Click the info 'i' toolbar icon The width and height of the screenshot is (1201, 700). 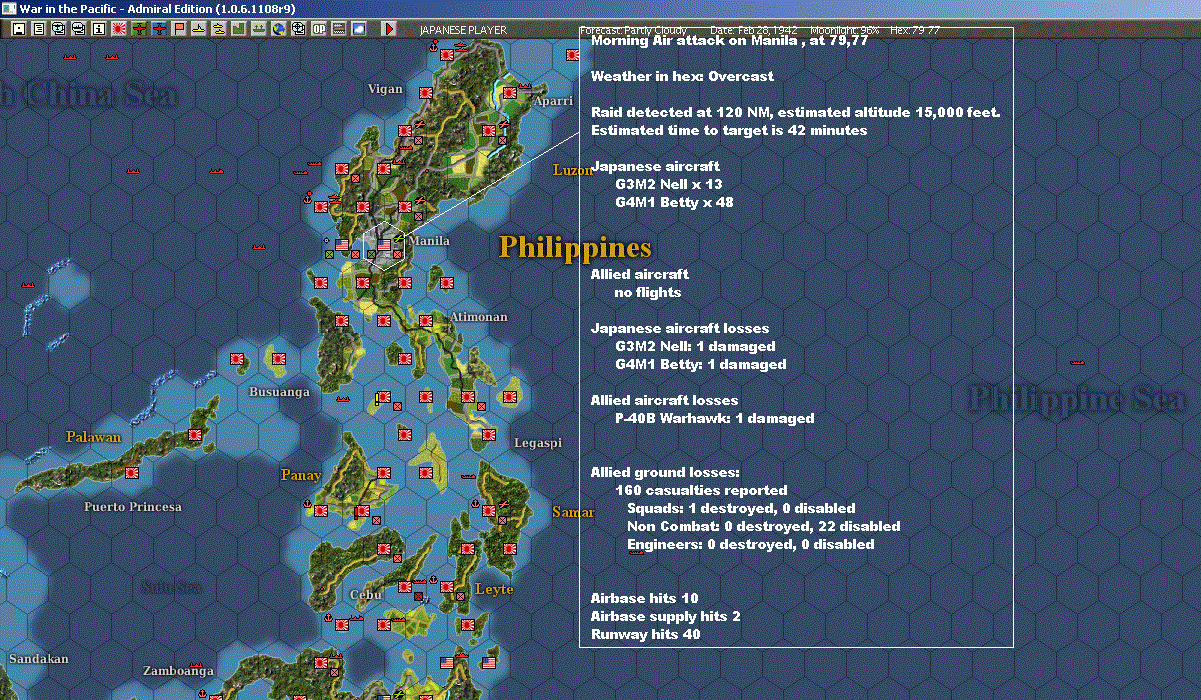point(98,30)
